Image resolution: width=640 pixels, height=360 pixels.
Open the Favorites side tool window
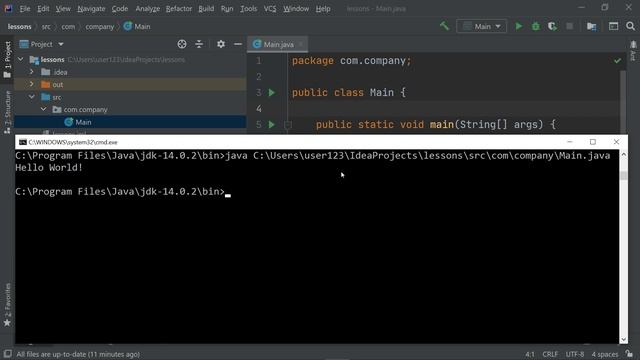point(7,305)
